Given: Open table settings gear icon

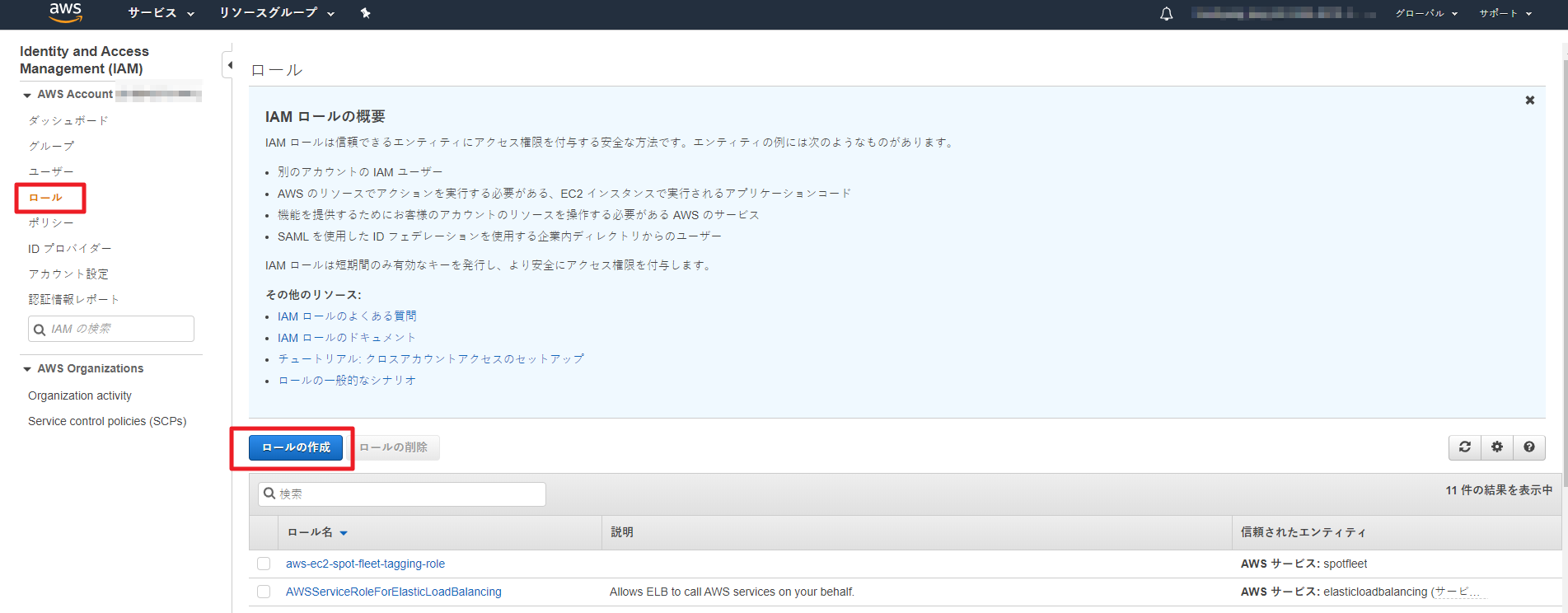Looking at the screenshot, I should [x=1496, y=447].
